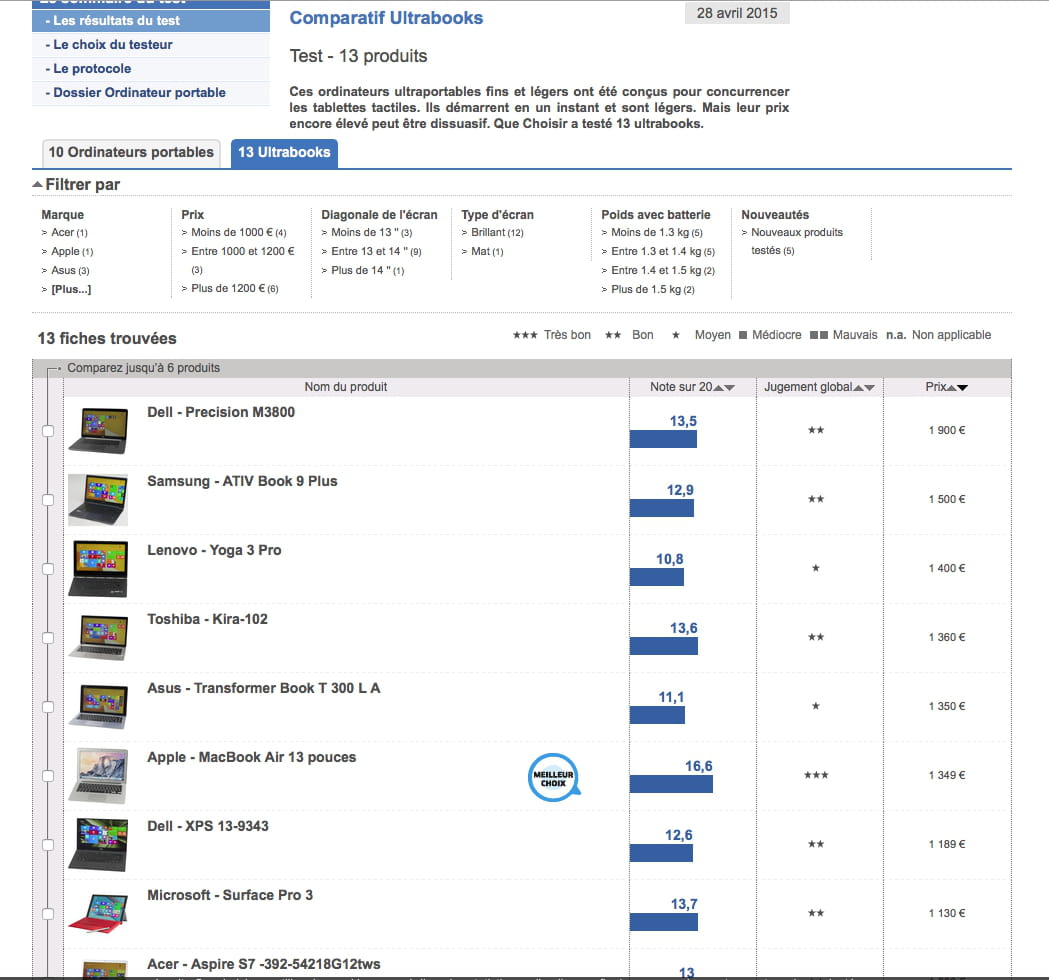
Task: Open the Dell - XPS 13-9343 product page
Action: pyautogui.click(x=208, y=826)
